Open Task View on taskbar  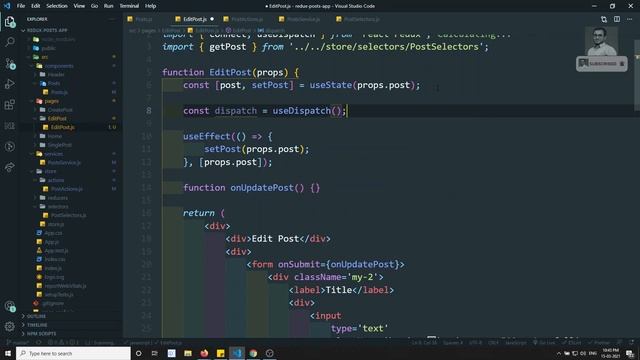click(x=155, y=353)
